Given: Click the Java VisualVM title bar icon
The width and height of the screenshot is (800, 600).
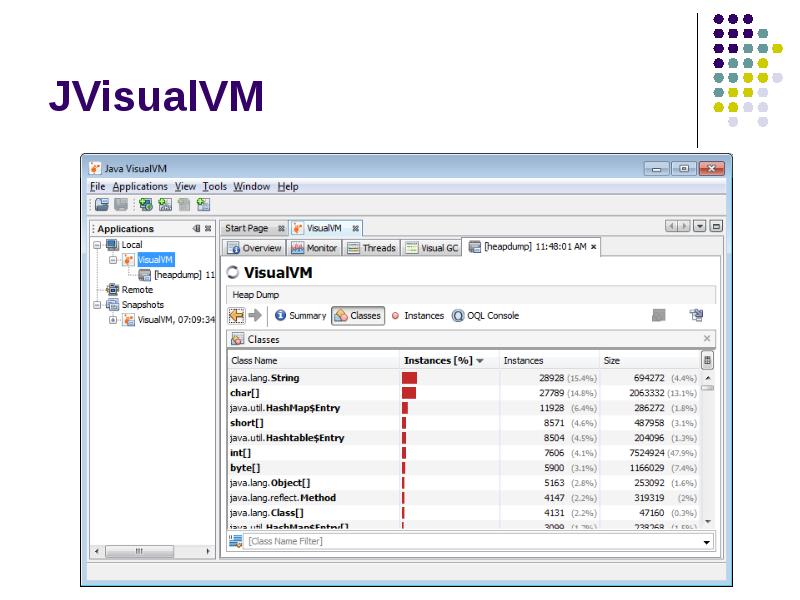Looking at the screenshot, I should pos(95,168).
